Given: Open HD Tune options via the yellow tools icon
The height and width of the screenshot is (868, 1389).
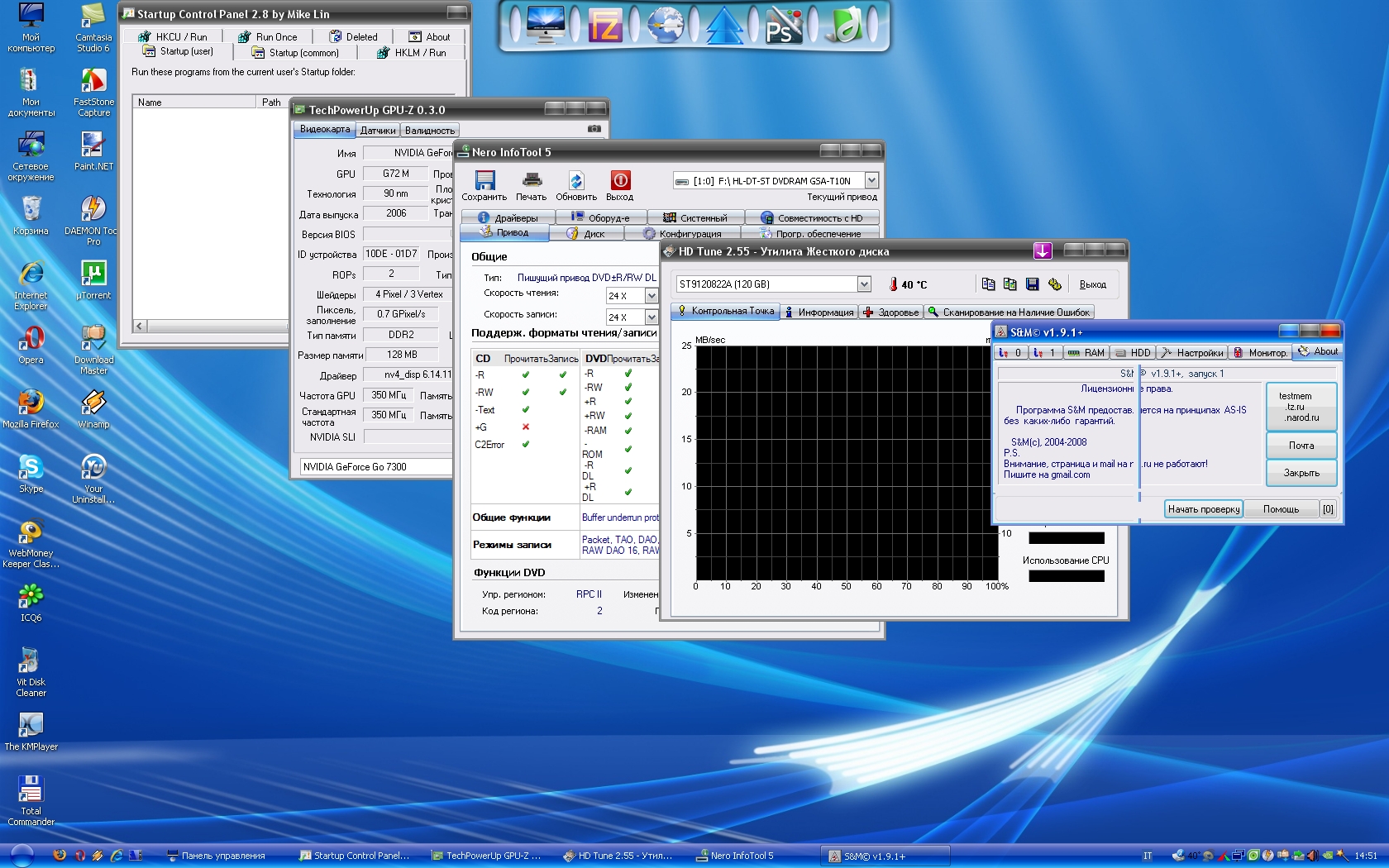Looking at the screenshot, I should 1054,284.
